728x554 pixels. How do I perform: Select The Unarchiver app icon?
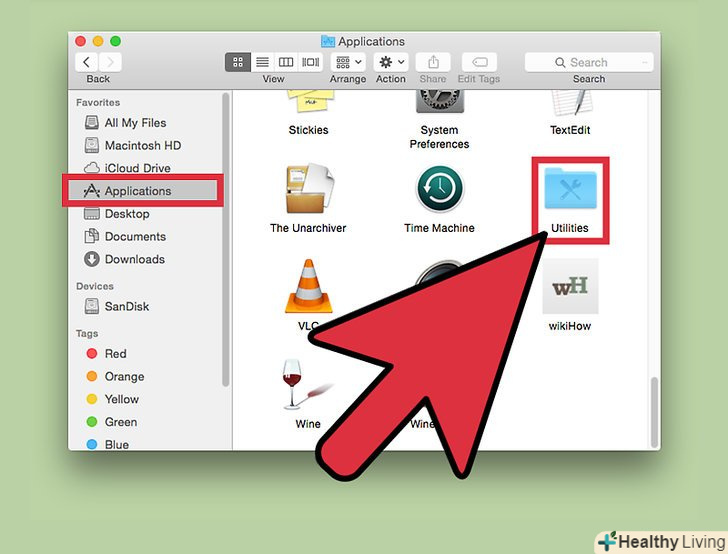coord(310,189)
